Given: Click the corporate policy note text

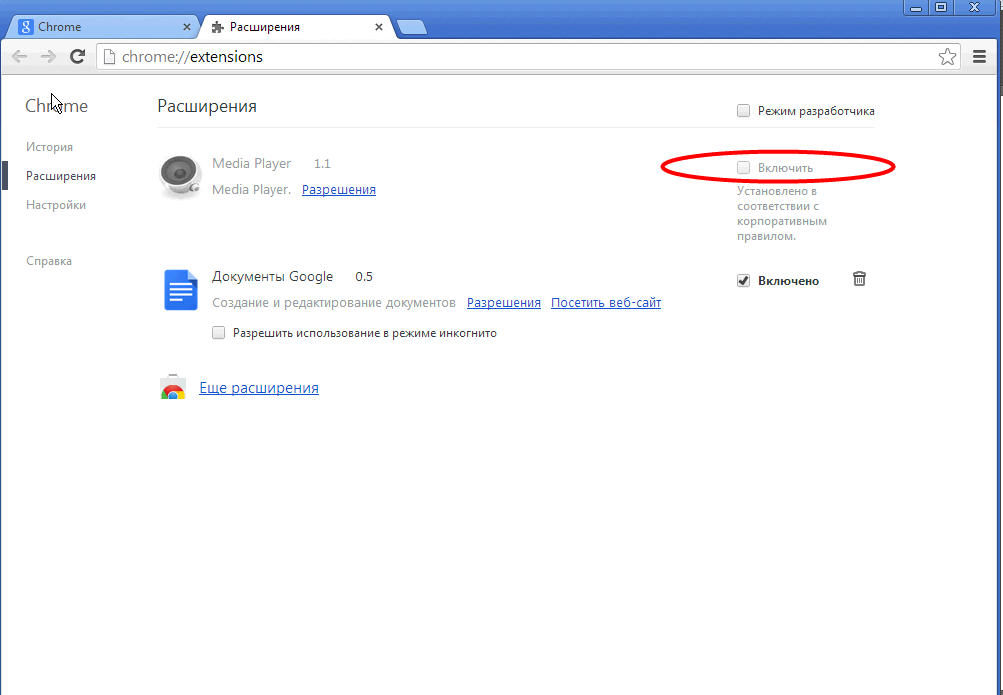Looking at the screenshot, I should (x=782, y=214).
